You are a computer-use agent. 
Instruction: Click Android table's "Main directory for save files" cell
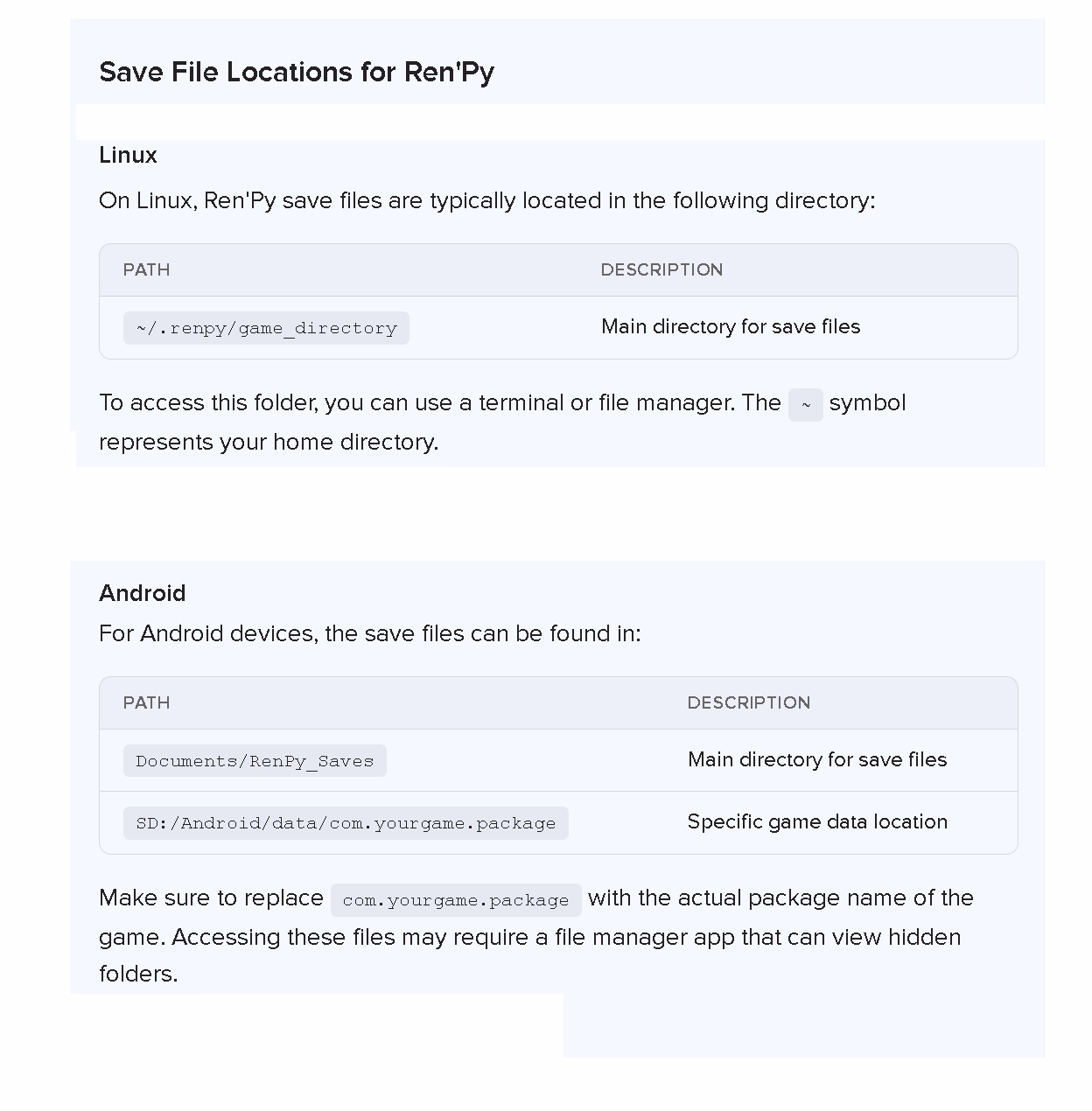pos(817,759)
